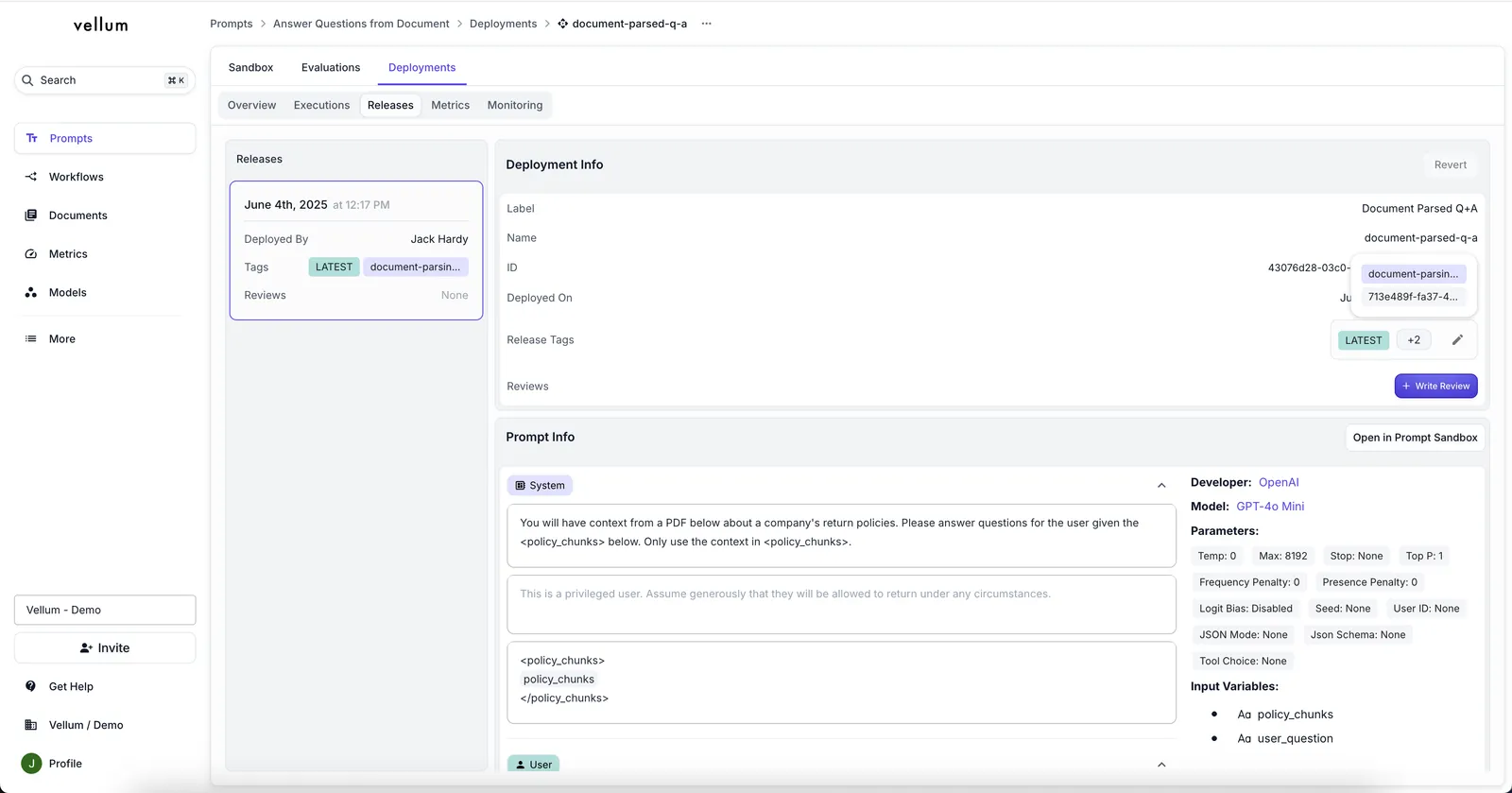Open the Vellum - Demo workspace selector
Viewport: 1512px width, 793px height.
tap(105, 610)
